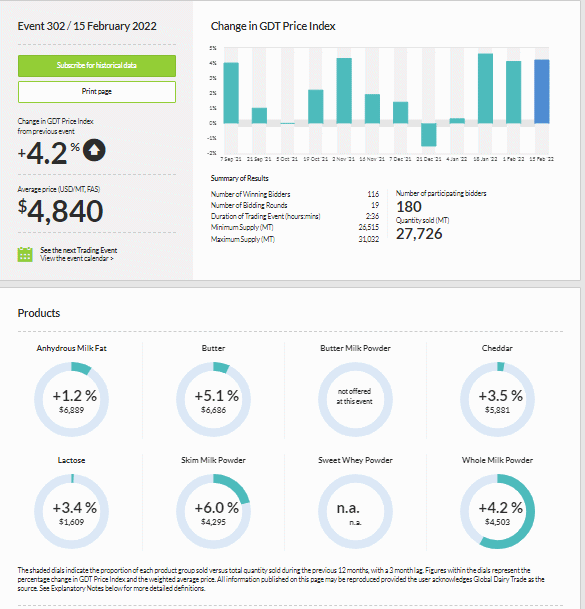
Task: Click the Maximum Supply (MT) row
Action: [295, 239]
